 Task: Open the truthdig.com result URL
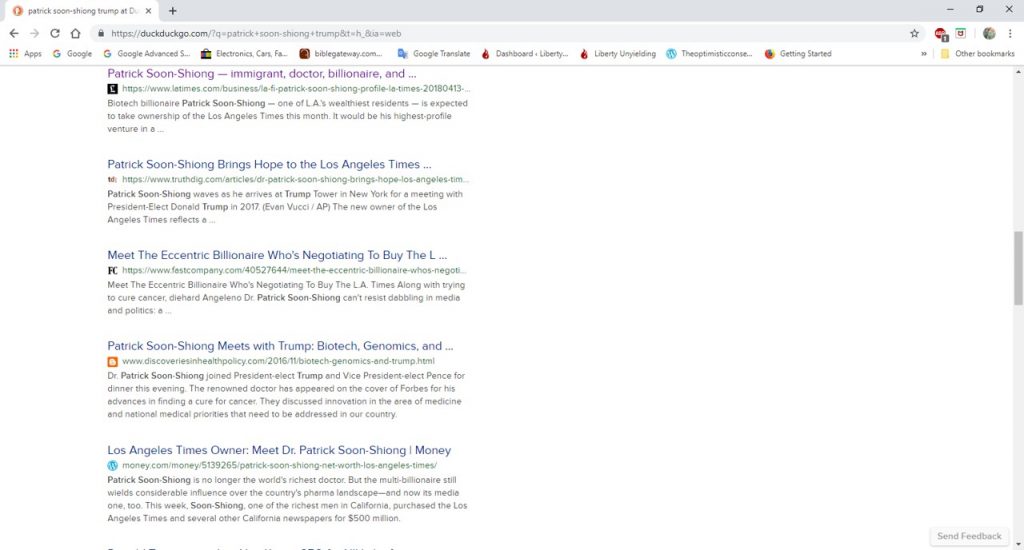(295, 179)
